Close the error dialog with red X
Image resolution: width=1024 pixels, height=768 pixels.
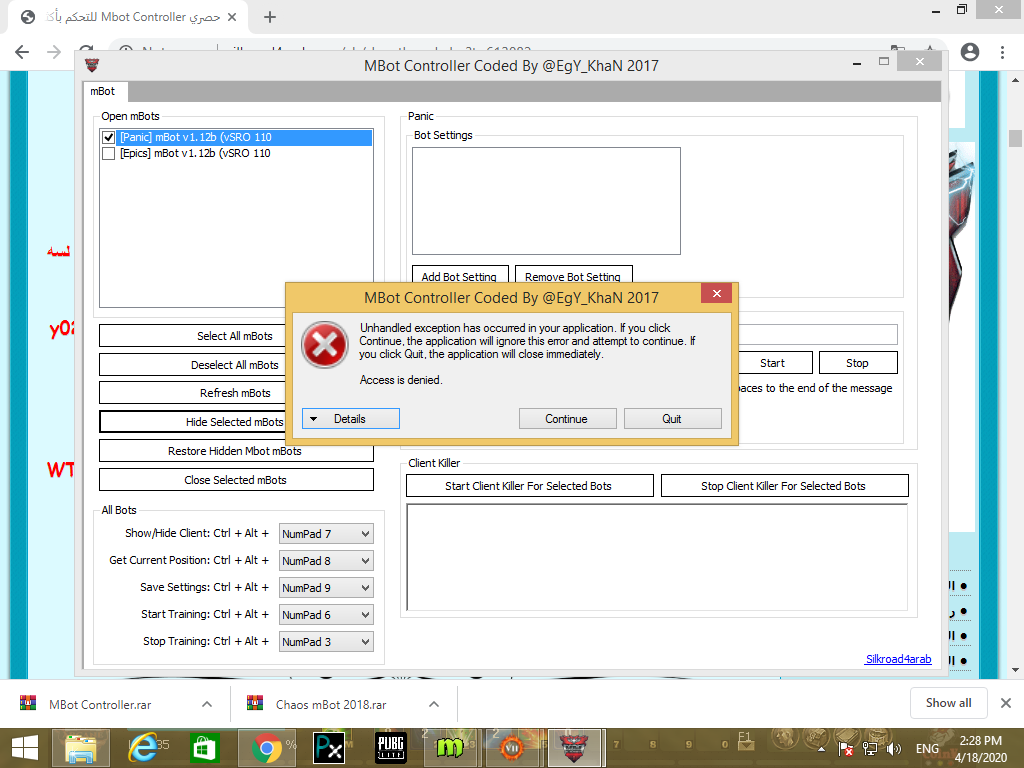(x=716, y=293)
